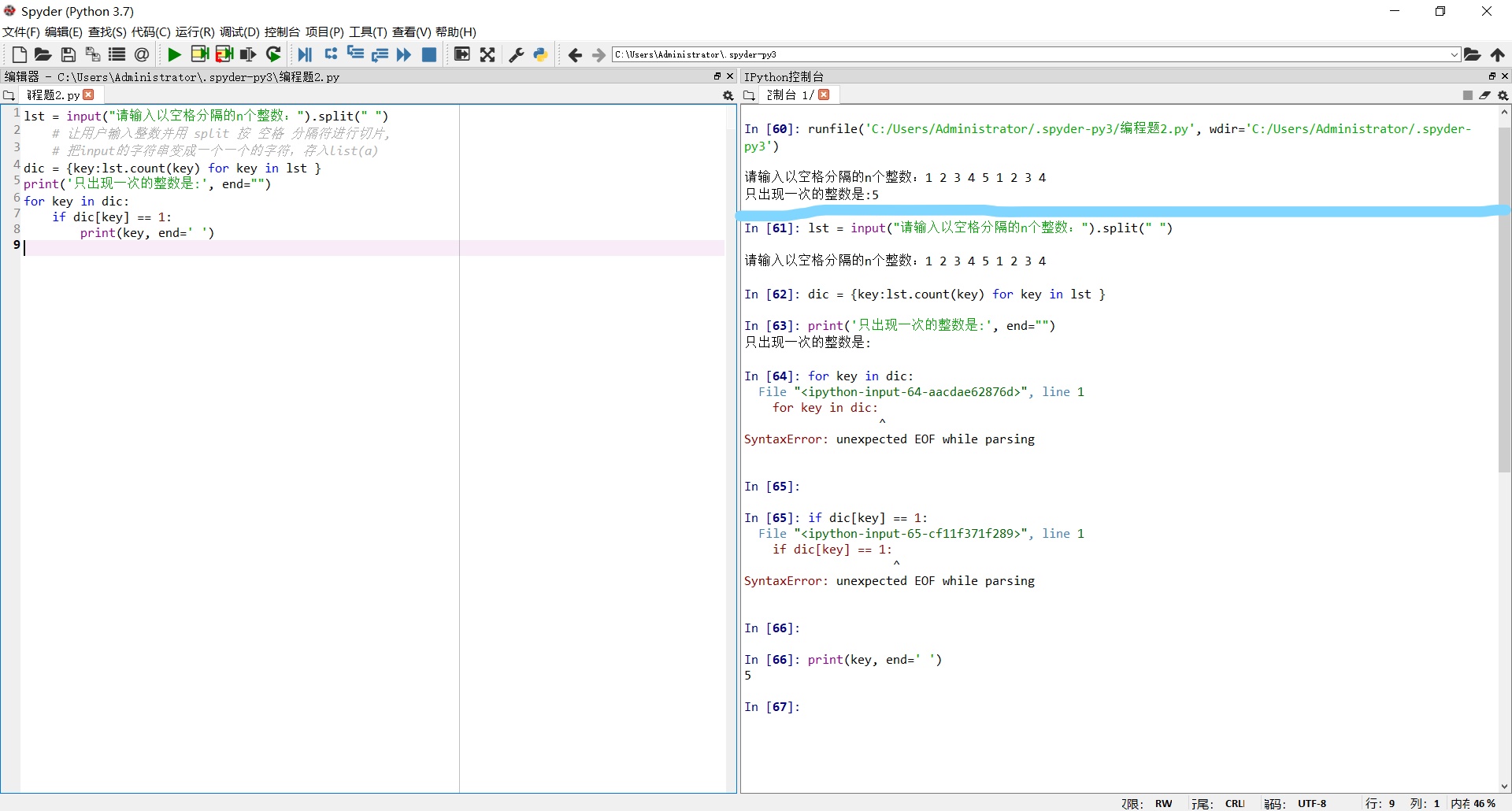Viewport: 1512px width, 811px height.
Task: Click the console scrollbar down arrow
Action: (1504, 787)
